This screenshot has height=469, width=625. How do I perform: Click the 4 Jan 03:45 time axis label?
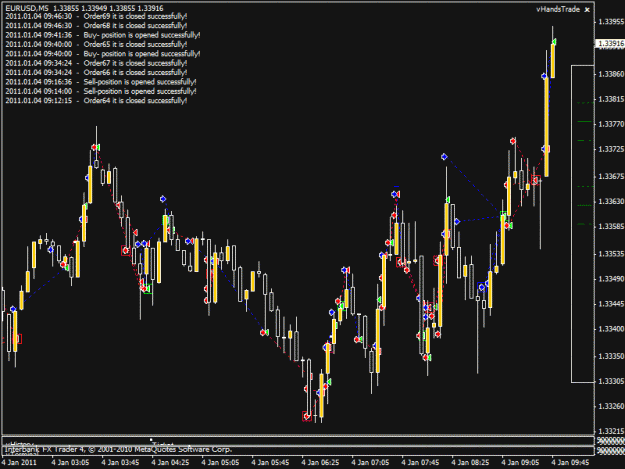(120, 463)
